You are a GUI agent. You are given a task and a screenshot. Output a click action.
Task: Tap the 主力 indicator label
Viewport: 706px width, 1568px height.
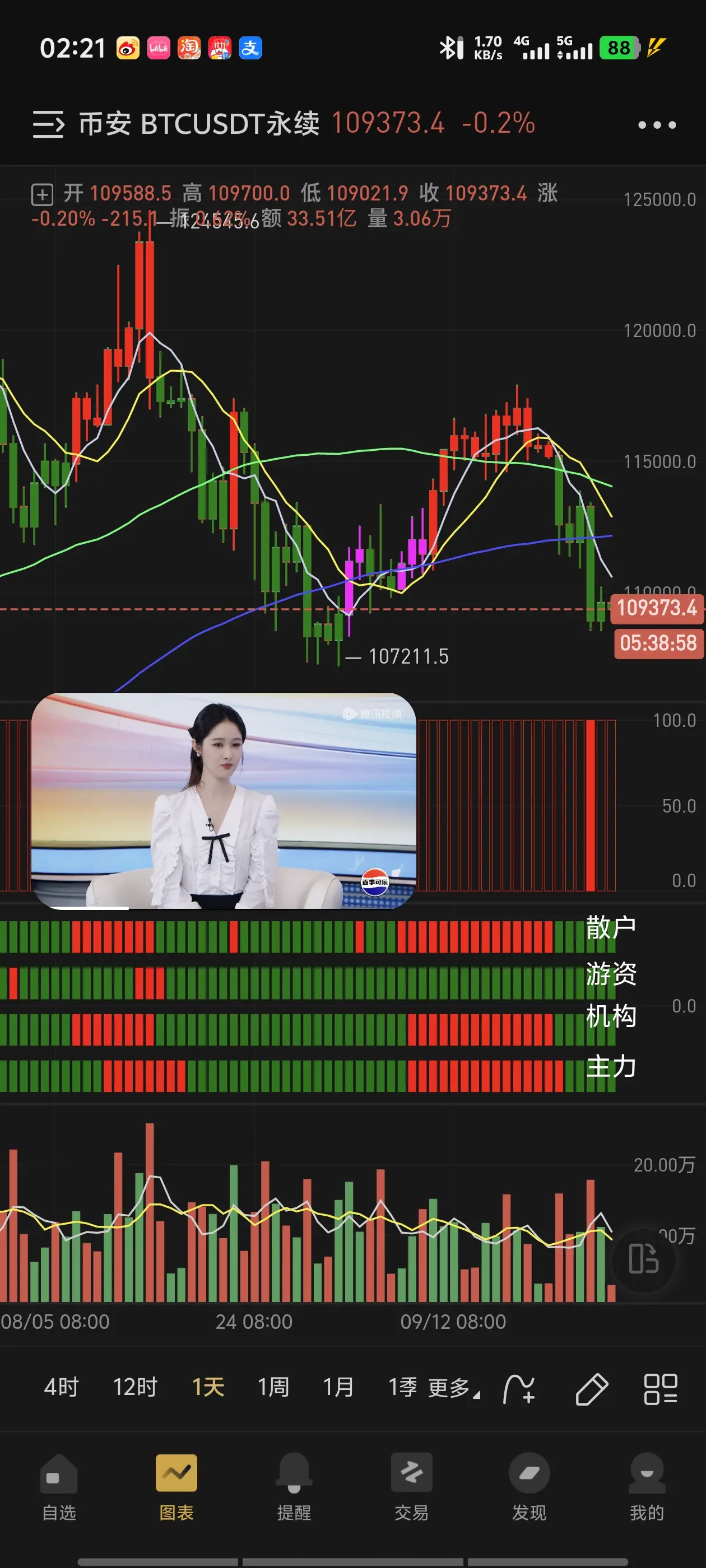point(611,1066)
